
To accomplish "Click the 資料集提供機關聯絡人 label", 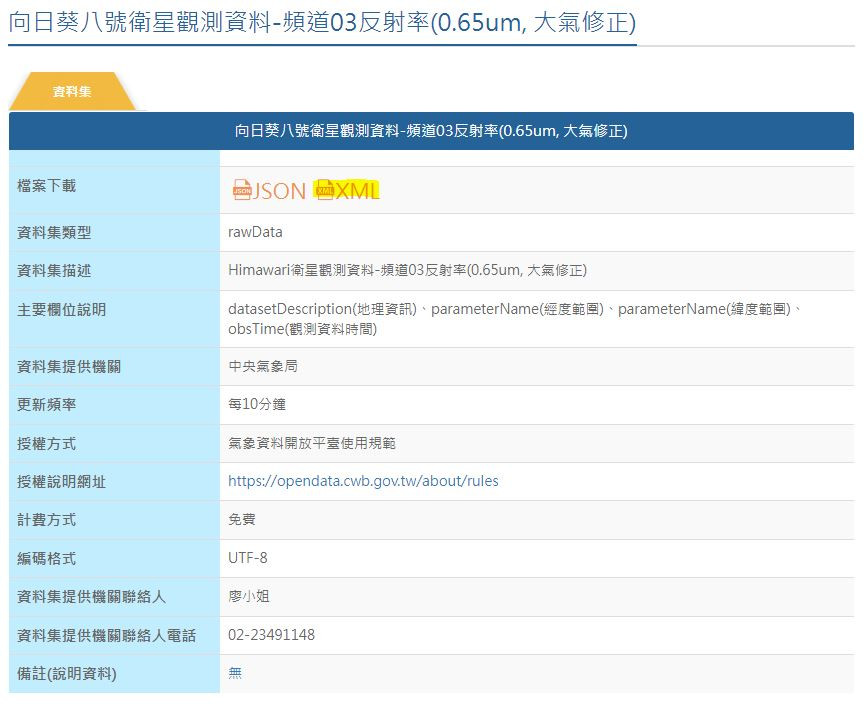I will point(91,597).
